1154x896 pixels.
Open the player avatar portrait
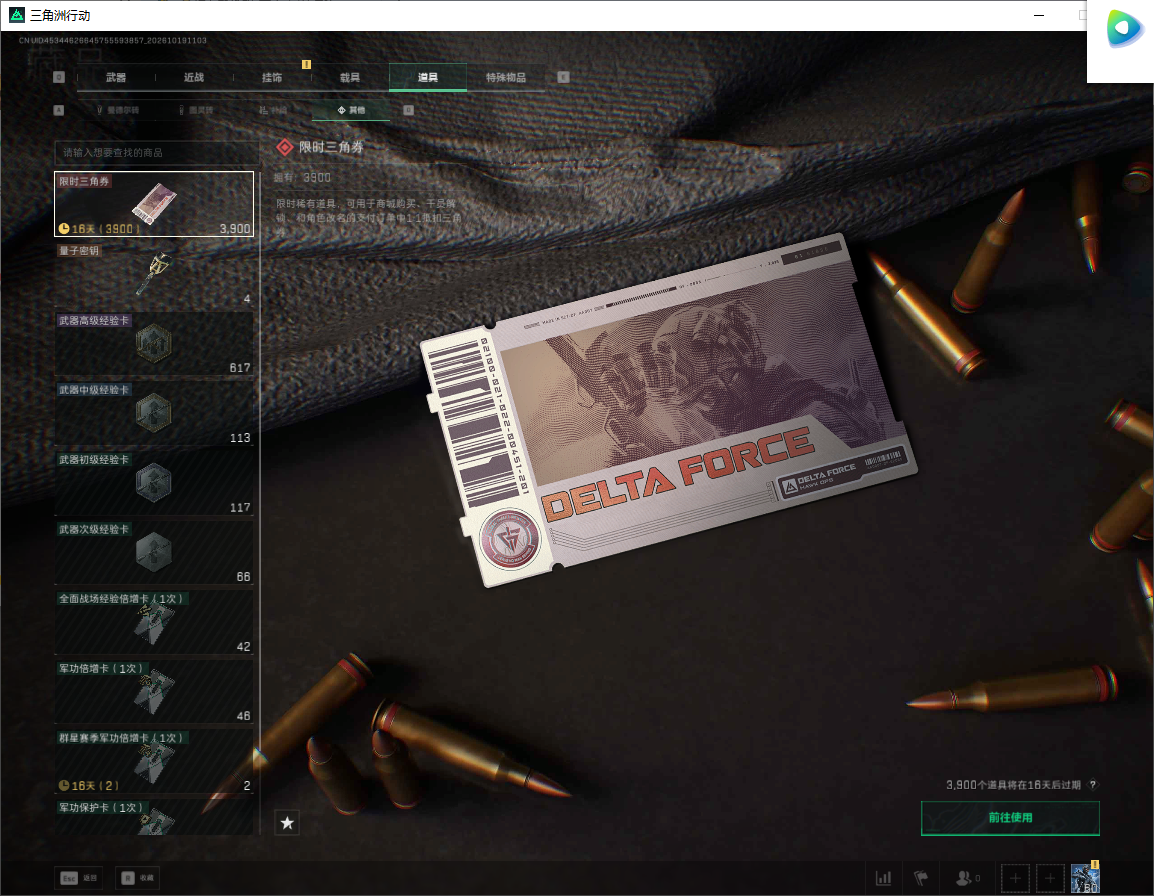[1085, 878]
